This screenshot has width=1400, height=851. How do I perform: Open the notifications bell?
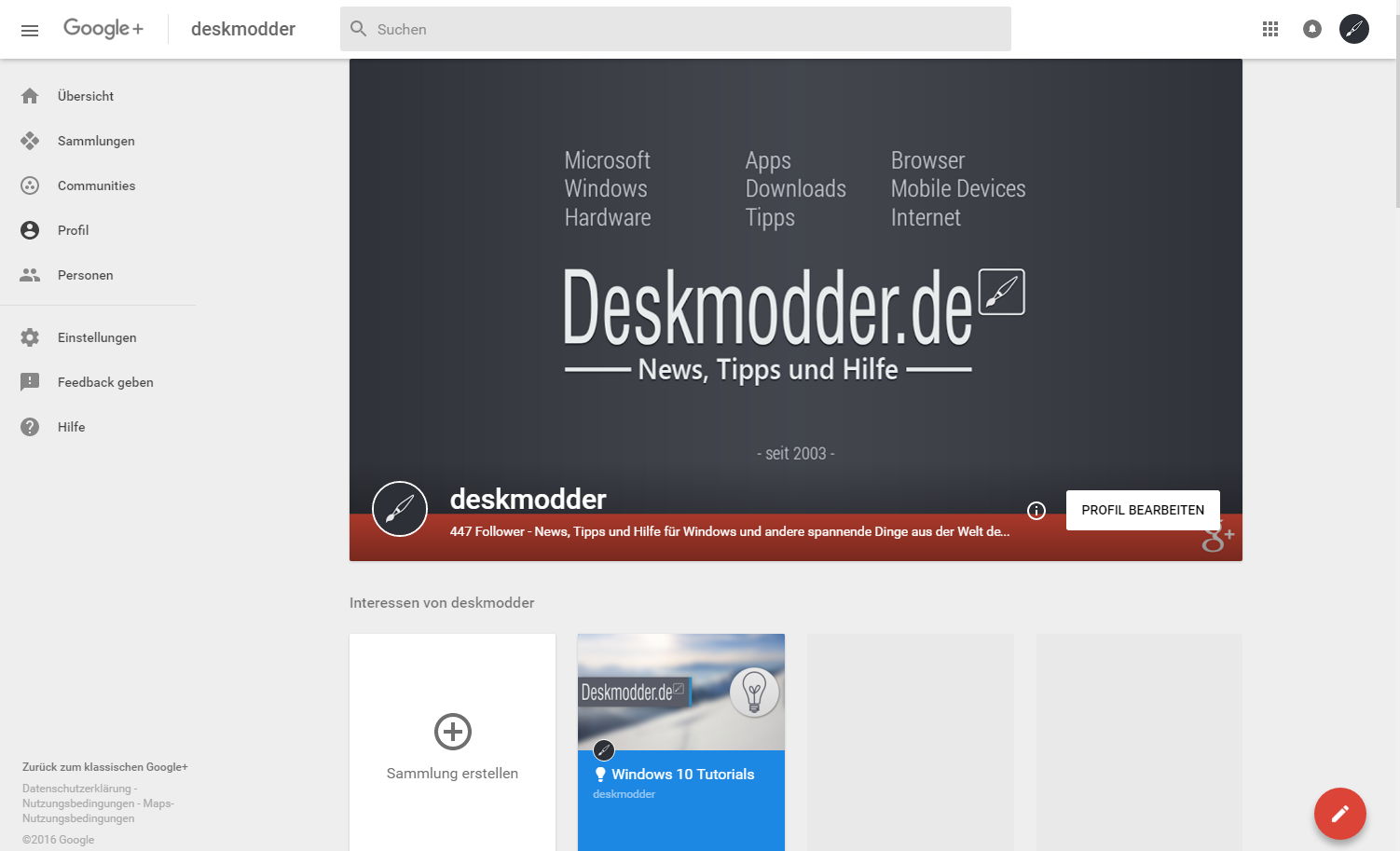tap(1312, 30)
